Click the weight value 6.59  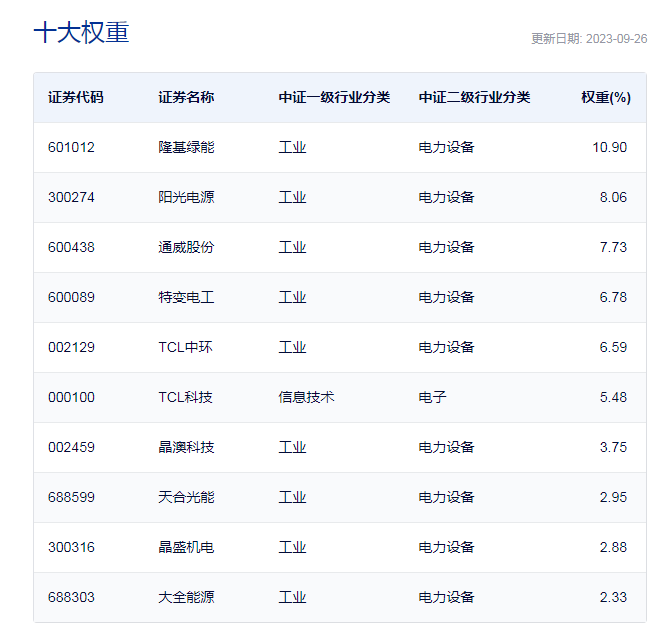pyautogui.click(x=613, y=347)
